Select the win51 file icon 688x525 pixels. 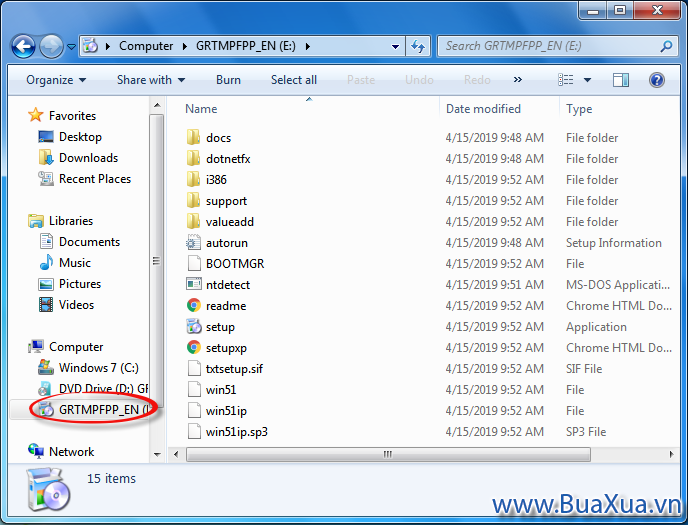193,389
